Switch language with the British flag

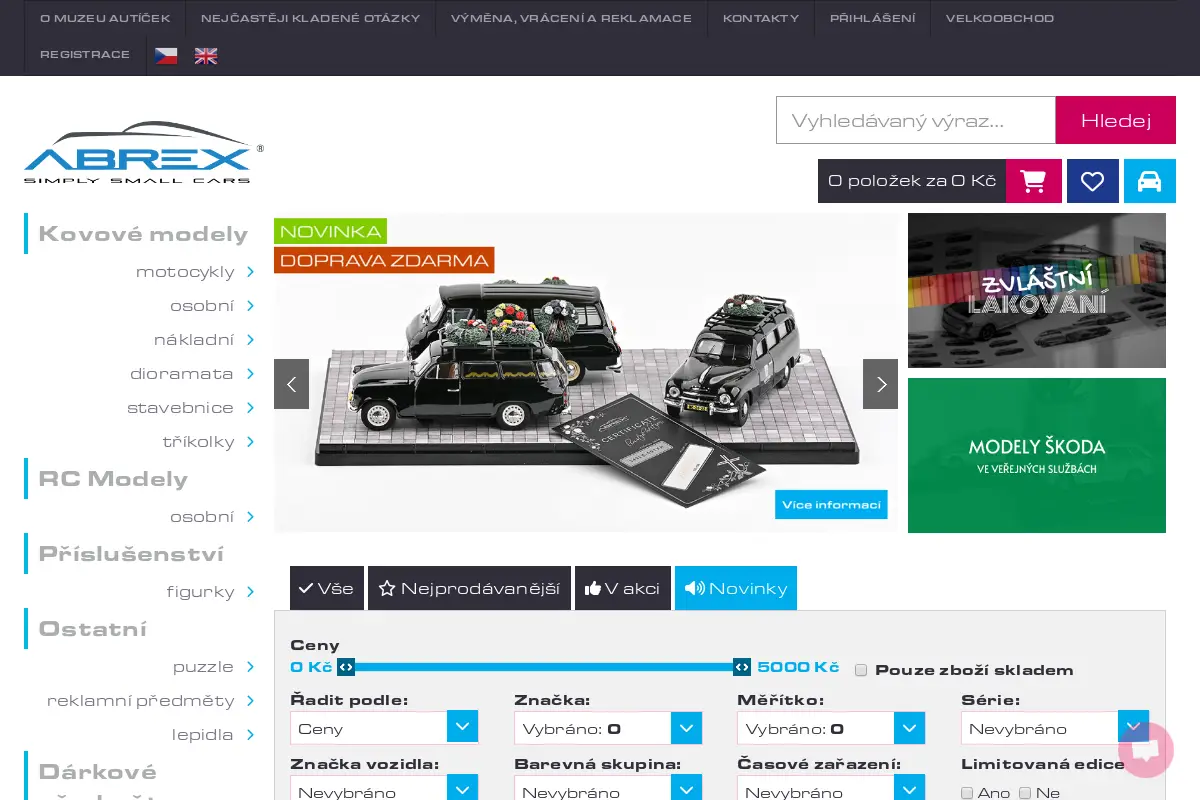point(206,56)
